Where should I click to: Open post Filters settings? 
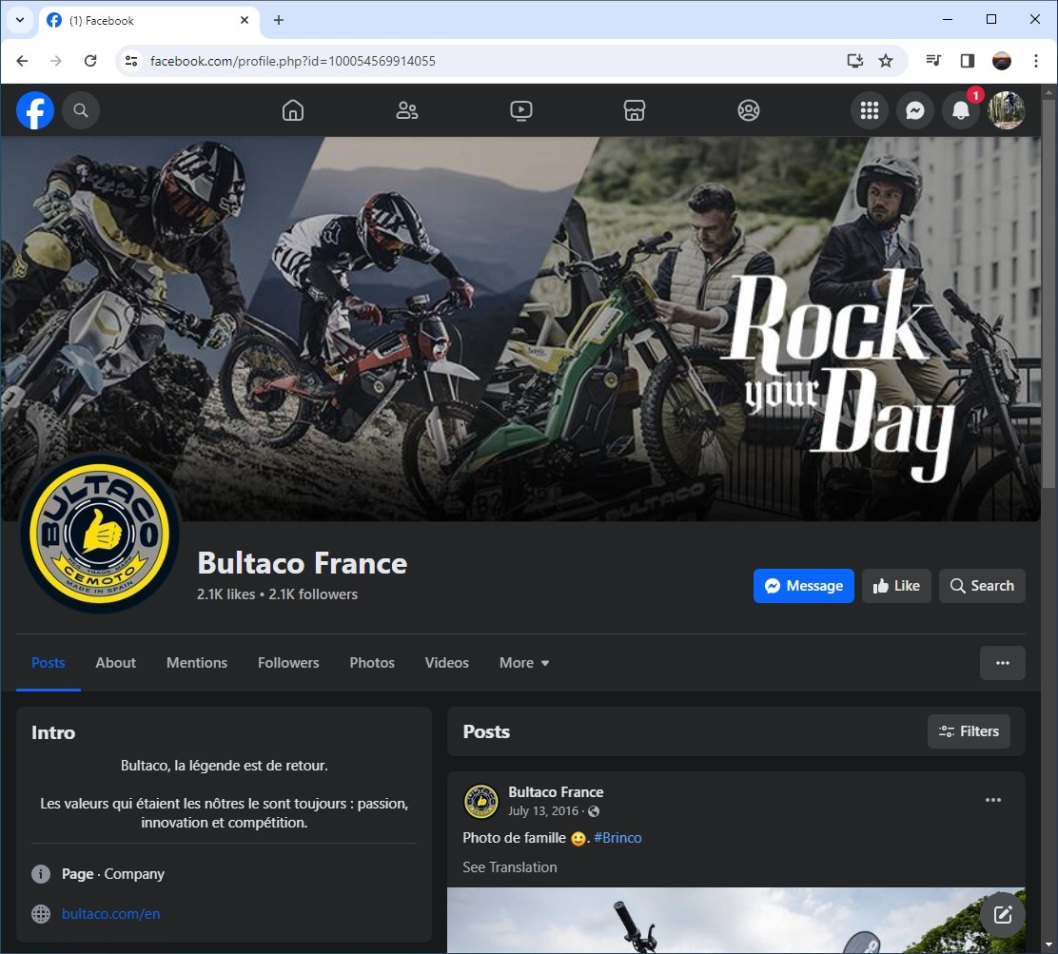pos(968,731)
